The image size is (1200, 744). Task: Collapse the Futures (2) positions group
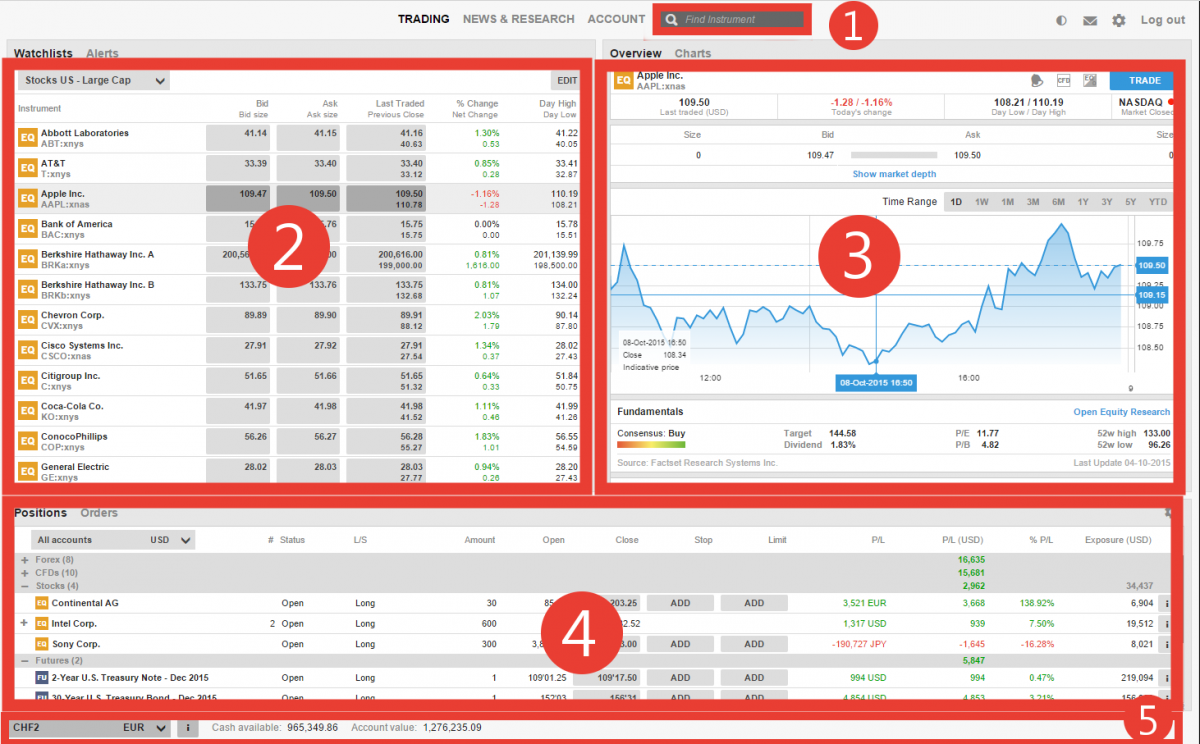click(x=25, y=661)
